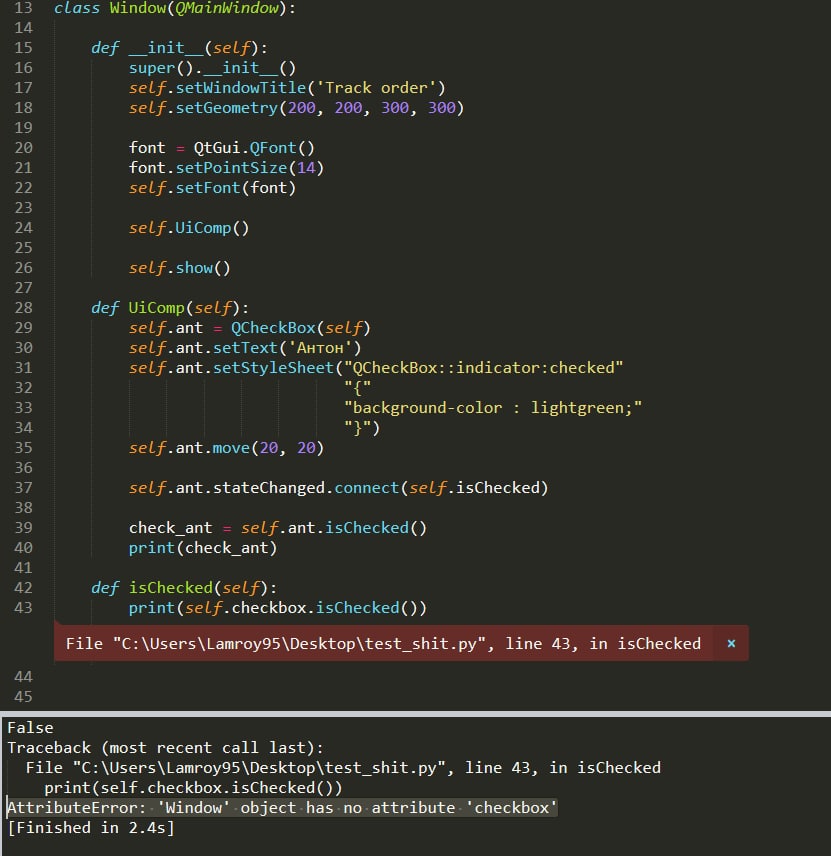Close the inline error popup
The width and height of the screenshot is (831, 856).
coord(731,644)
